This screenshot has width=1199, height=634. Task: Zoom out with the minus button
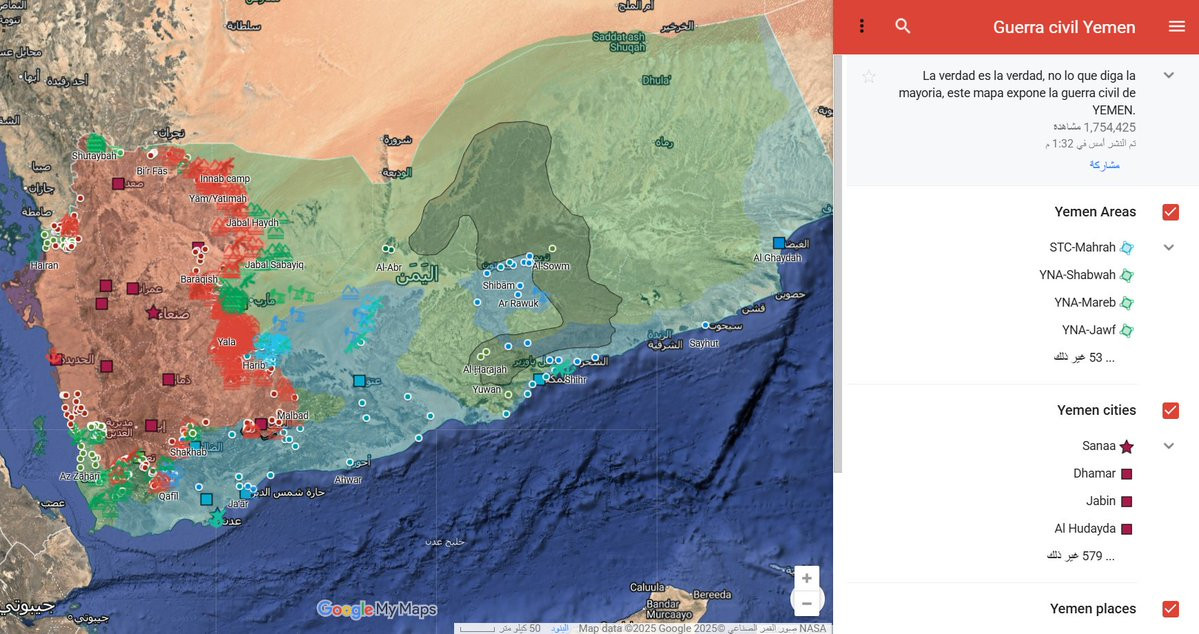(807, 603)
